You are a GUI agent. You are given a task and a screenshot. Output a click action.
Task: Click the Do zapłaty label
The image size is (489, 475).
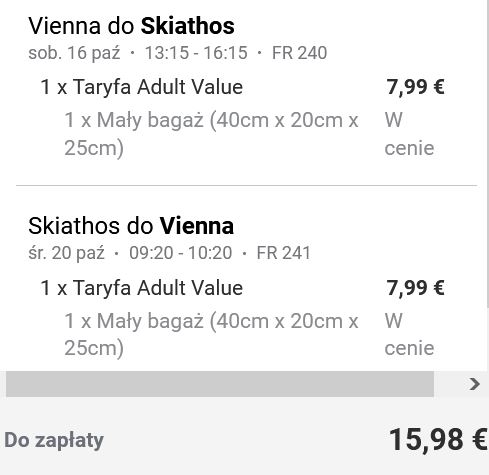pos(54,441)
